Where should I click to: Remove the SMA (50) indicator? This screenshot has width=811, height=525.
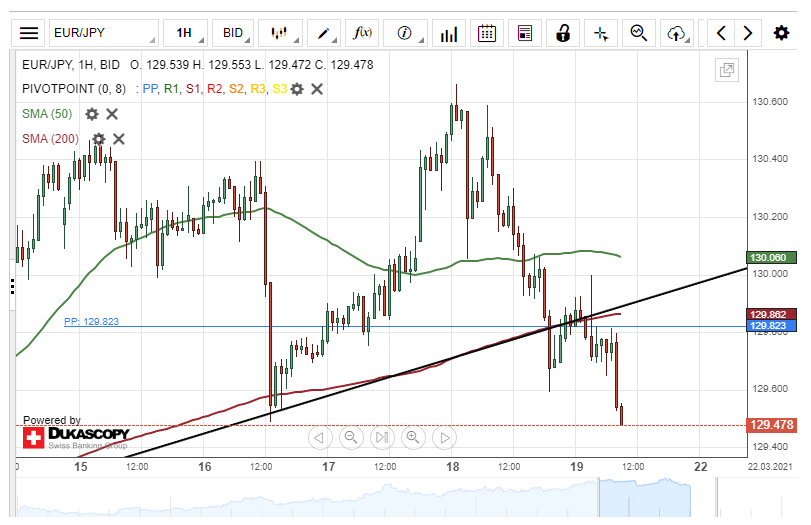point(112,114)
